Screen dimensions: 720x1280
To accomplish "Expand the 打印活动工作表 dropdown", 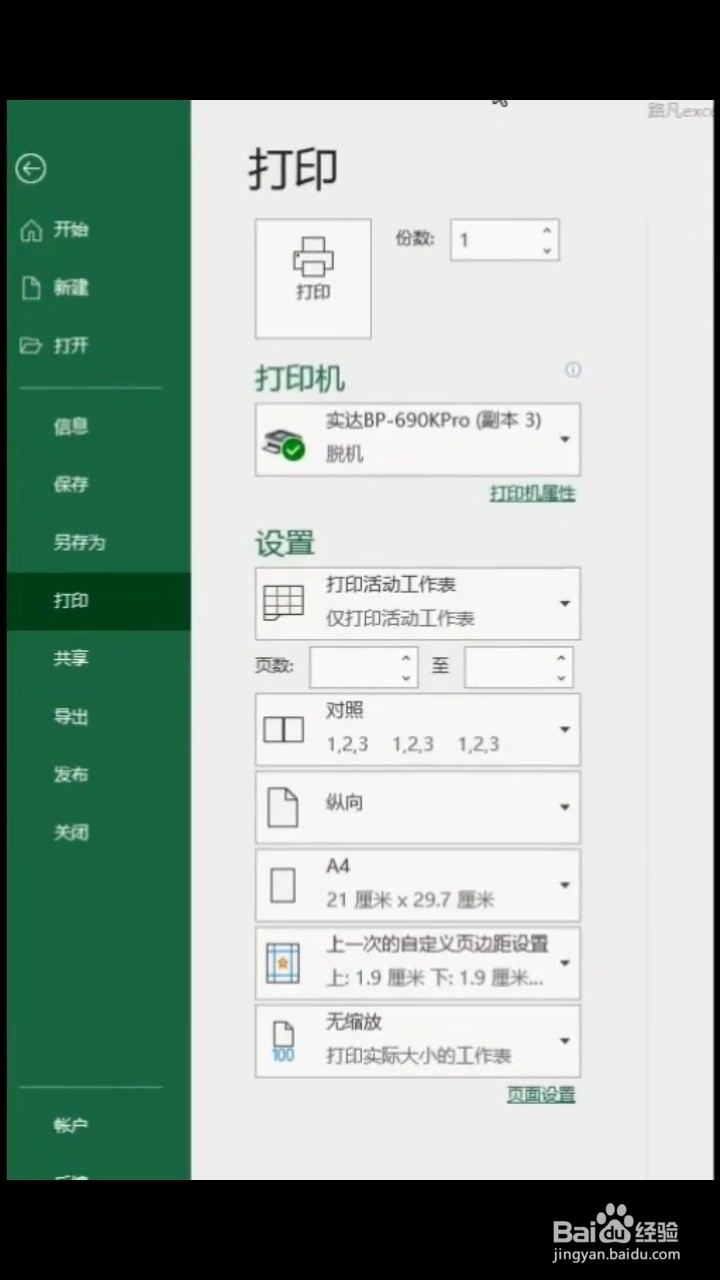I will (x=418, y=603).
